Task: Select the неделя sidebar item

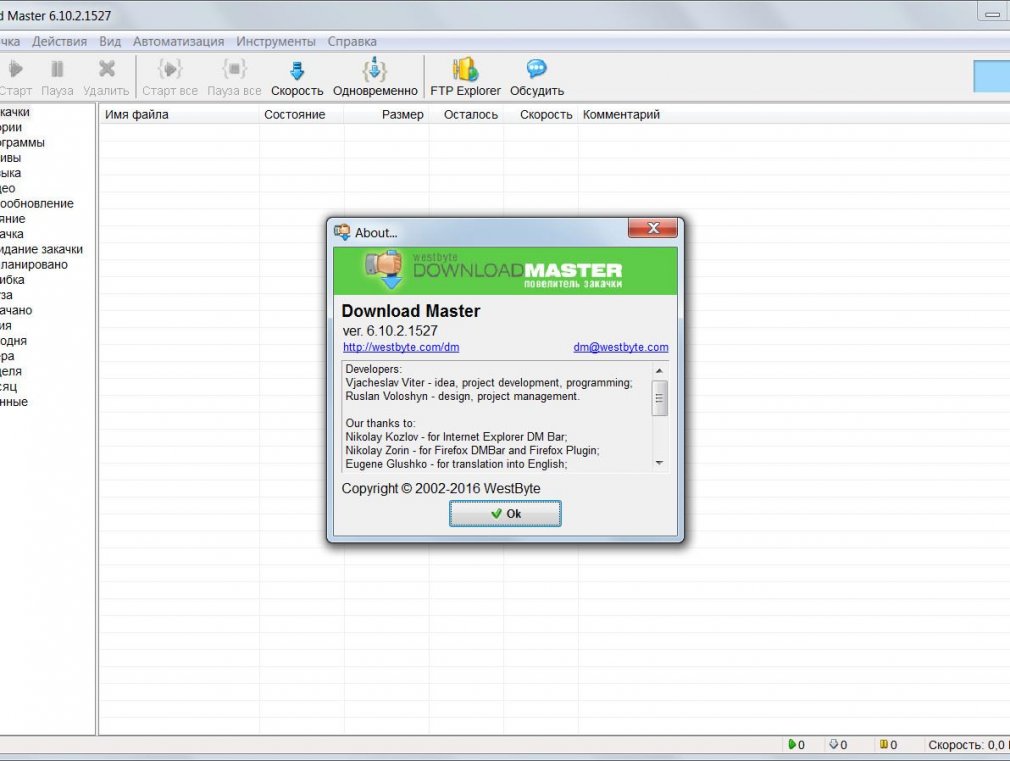Action: coord(11,371)
